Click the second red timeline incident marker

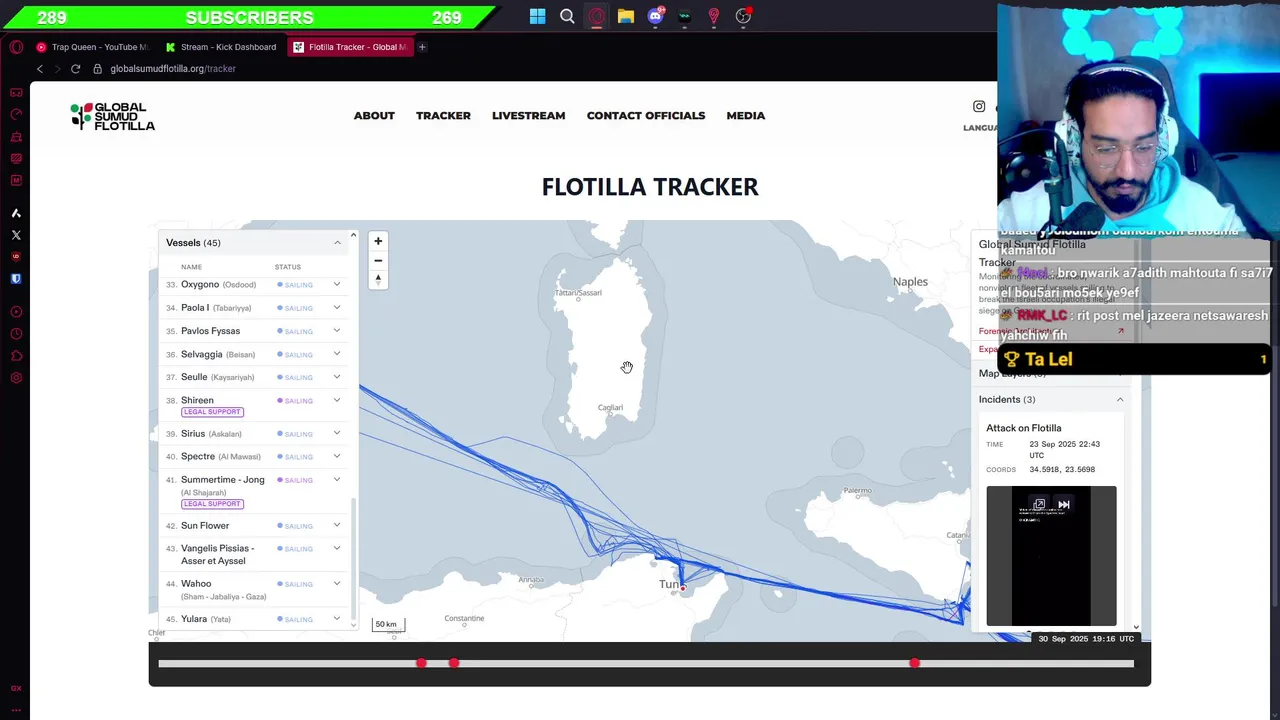(x=454, y=663)
